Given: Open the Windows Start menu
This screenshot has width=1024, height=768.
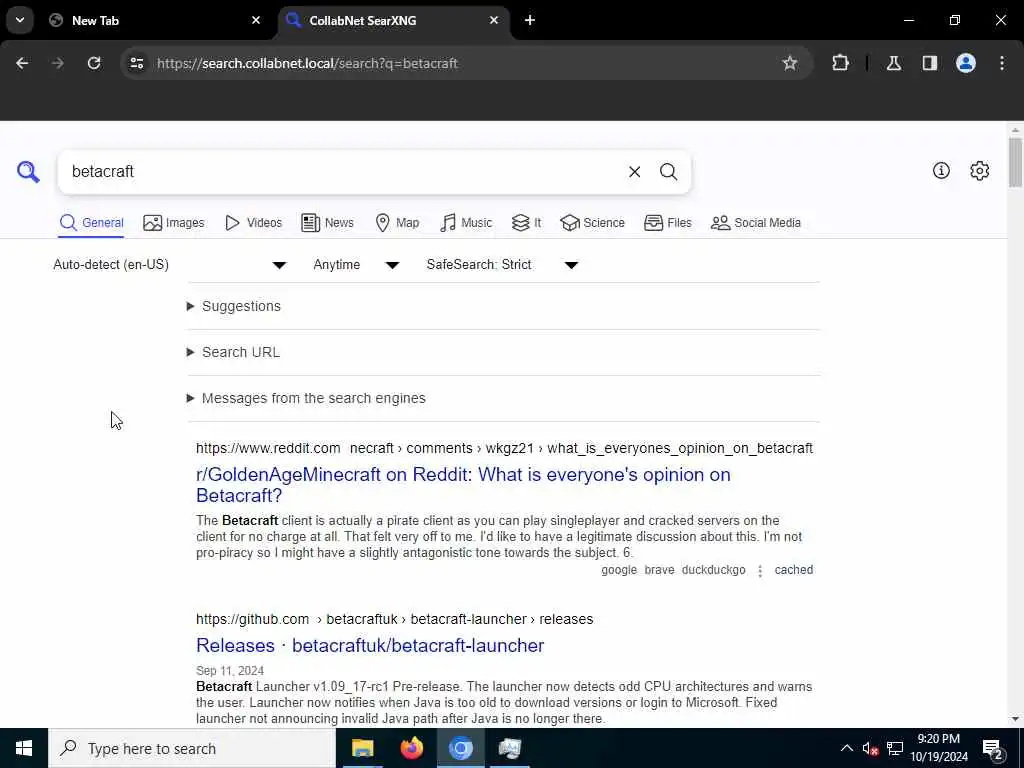Looking at the screenshot, I should 24,748.
